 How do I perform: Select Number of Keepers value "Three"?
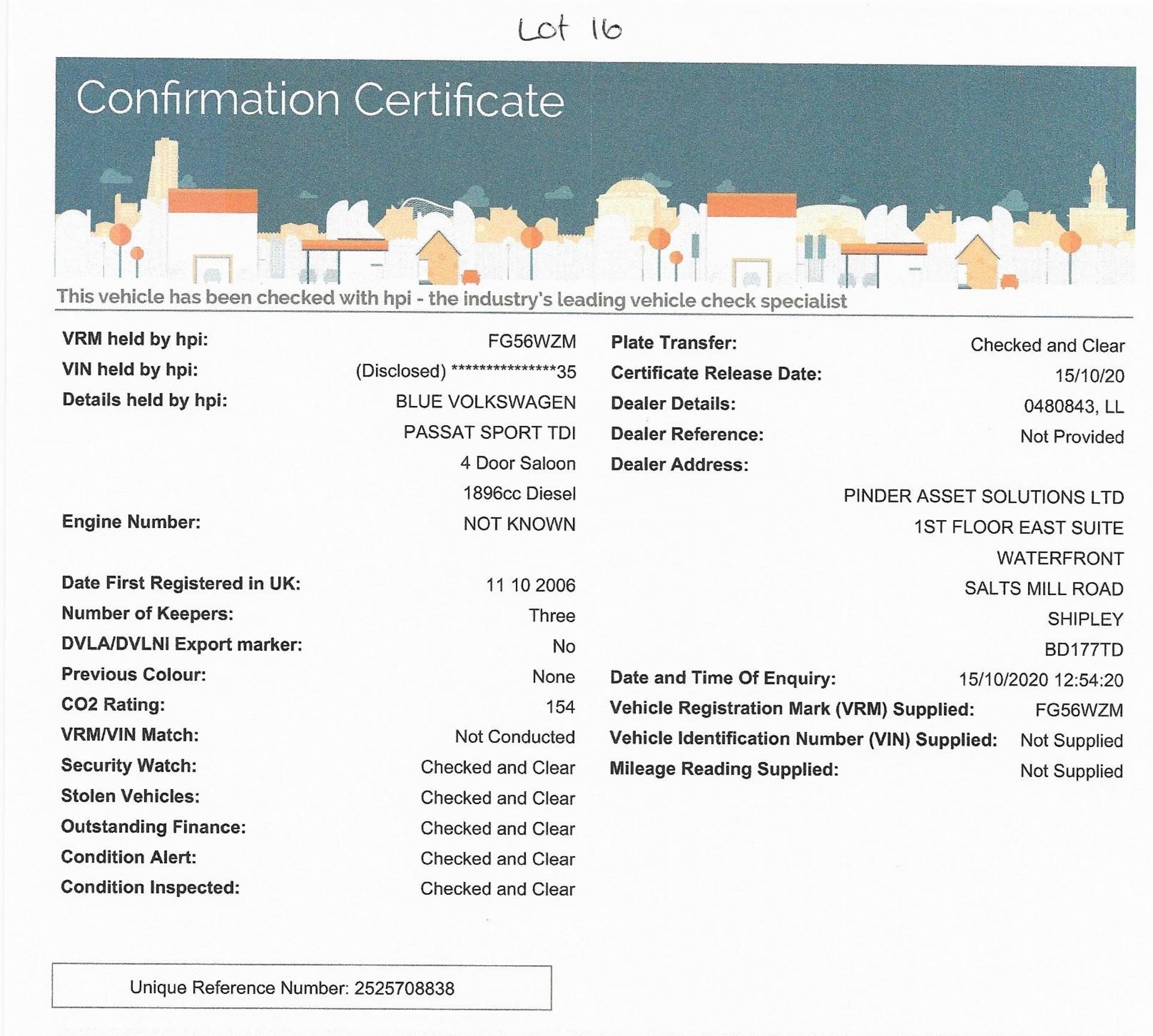[552, 616]
